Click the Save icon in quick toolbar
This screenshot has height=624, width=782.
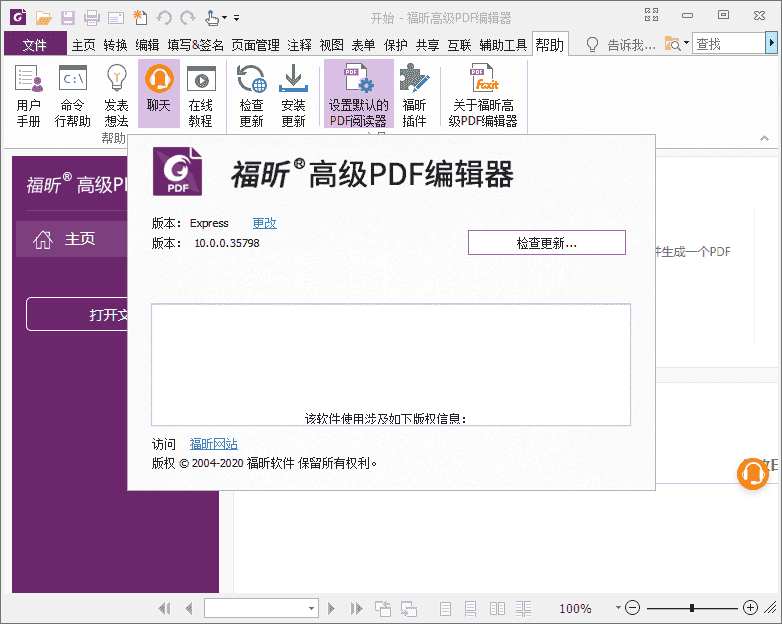click(x=68, y=18)
